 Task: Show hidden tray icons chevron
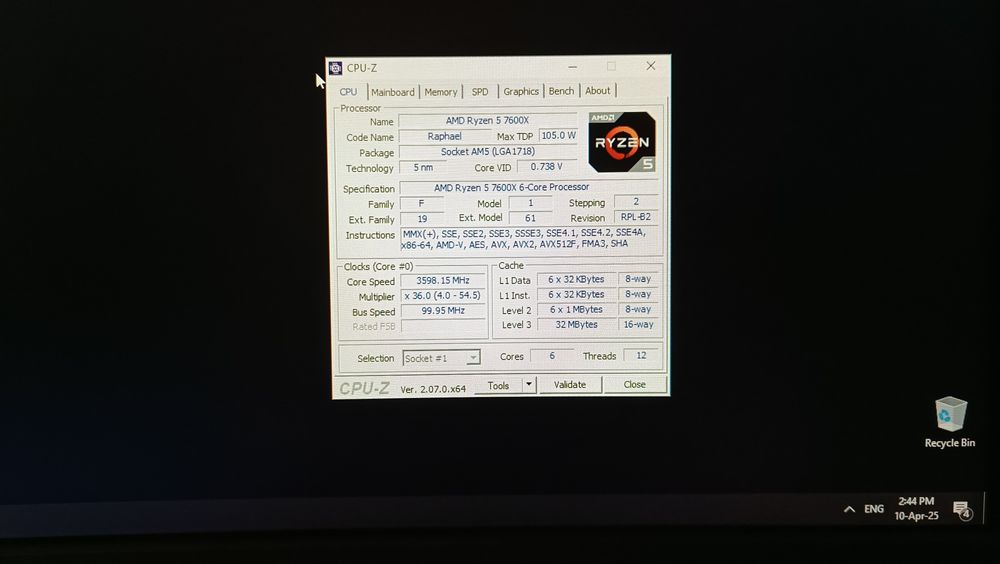point(849,509)
